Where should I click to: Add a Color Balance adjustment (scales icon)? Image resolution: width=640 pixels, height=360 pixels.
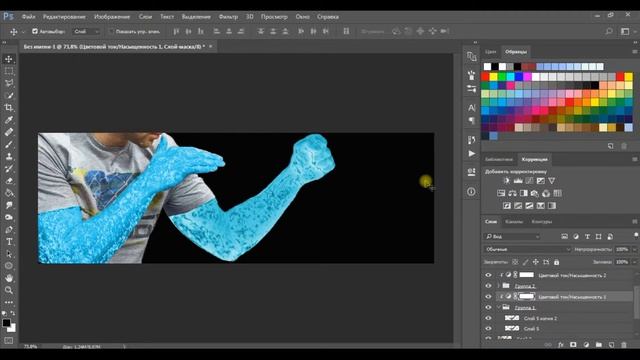click(512, 193)
